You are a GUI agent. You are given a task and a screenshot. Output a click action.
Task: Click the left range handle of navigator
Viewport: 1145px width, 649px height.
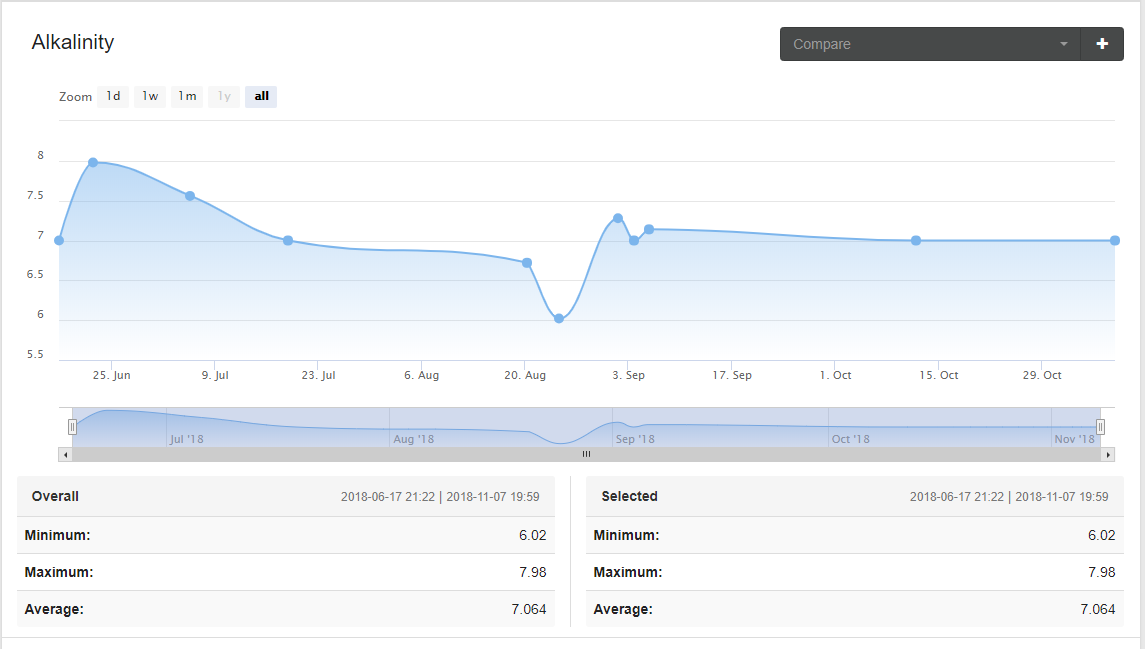72,427
